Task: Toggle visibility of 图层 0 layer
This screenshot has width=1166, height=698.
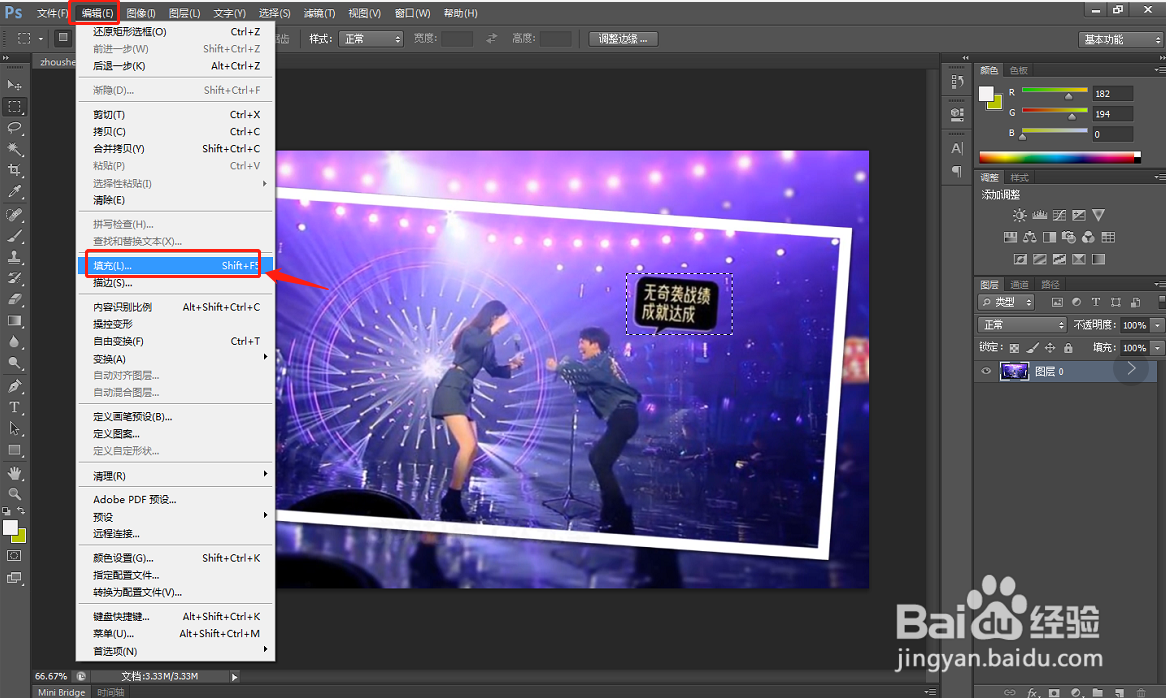Action: click(986, 371)
